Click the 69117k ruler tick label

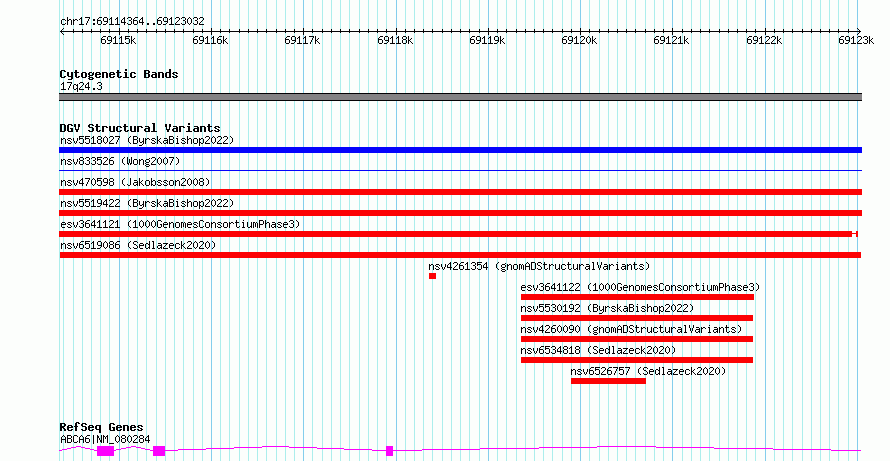303,40
